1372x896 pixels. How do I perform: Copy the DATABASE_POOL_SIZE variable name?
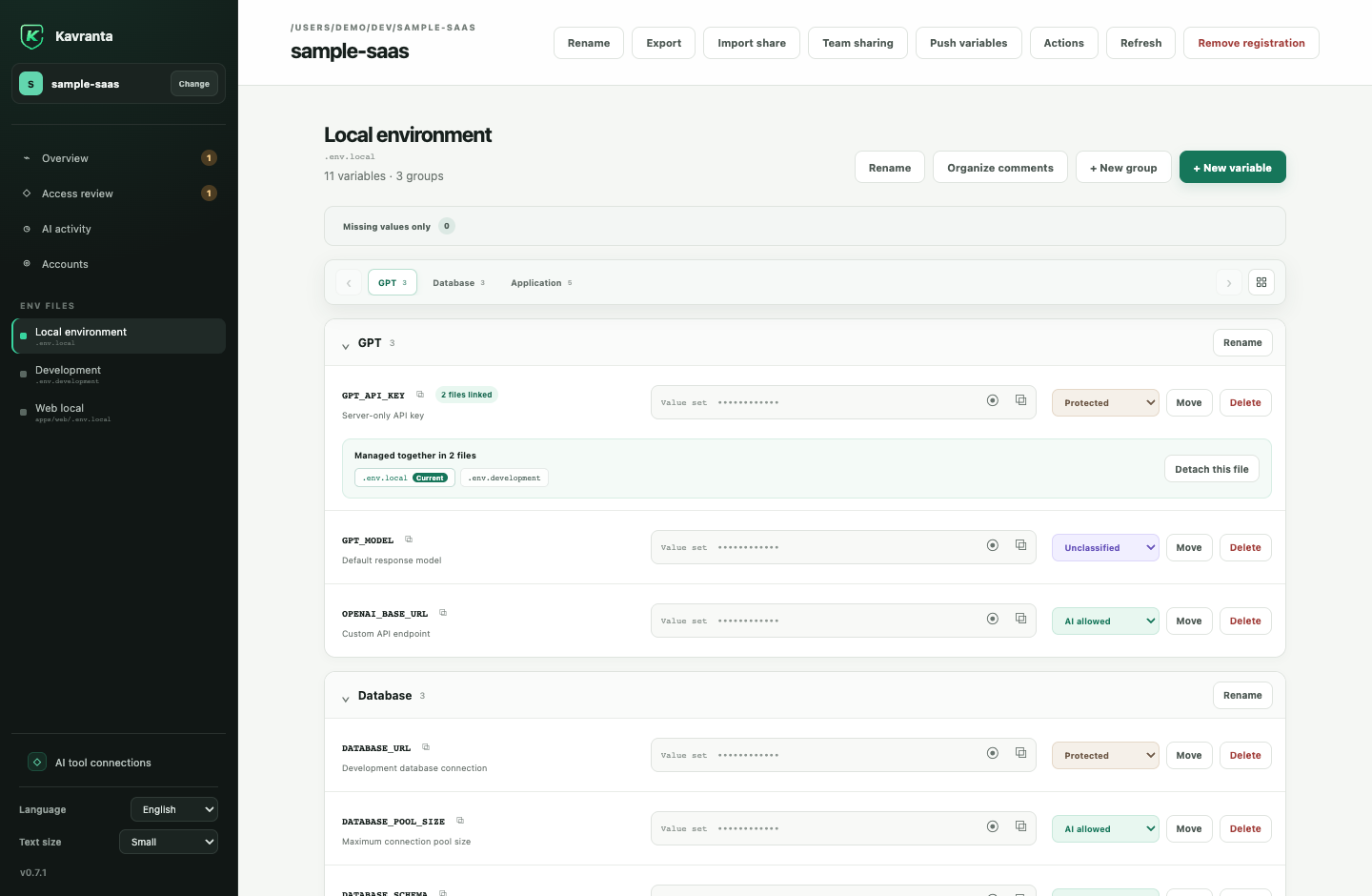[x=460, y=821]
